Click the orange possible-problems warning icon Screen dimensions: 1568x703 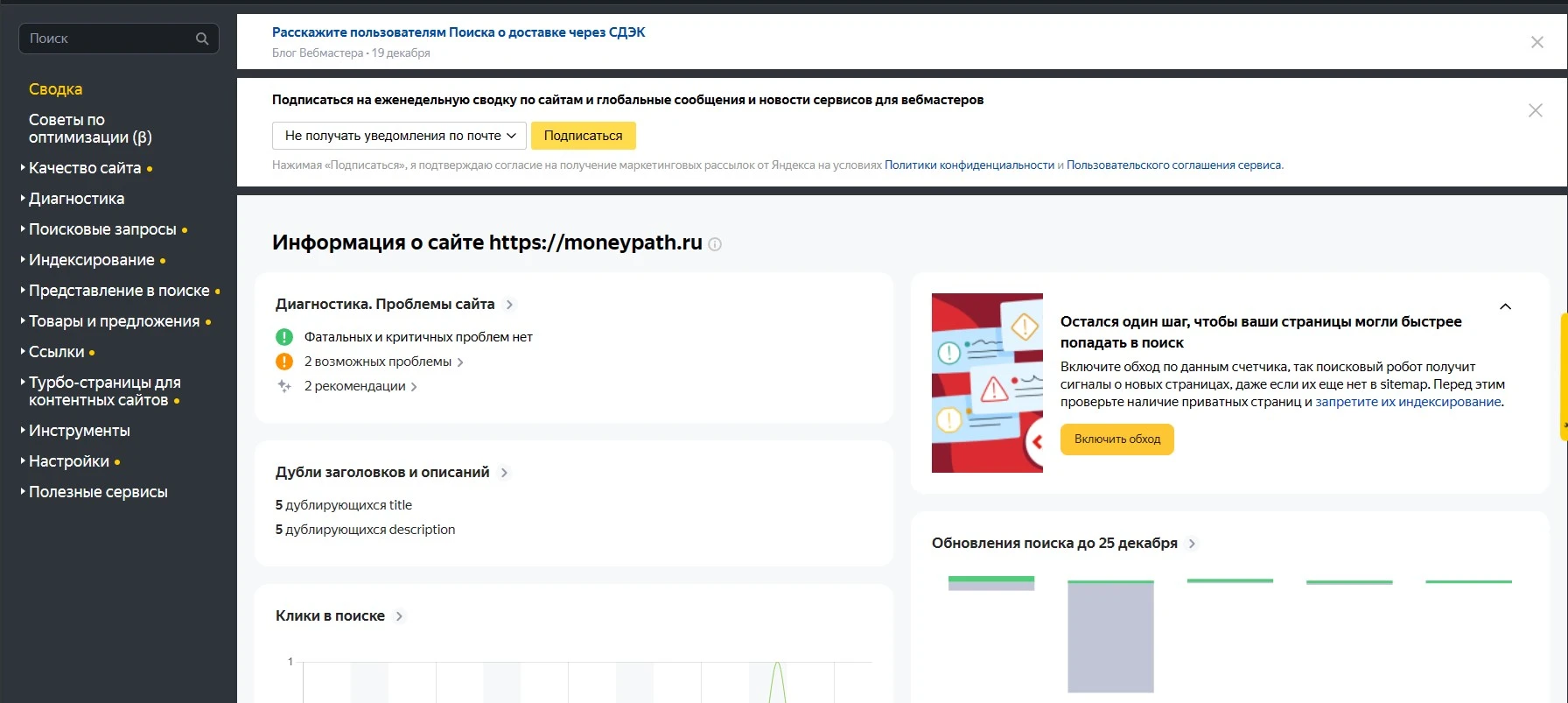tap(284, 362)
